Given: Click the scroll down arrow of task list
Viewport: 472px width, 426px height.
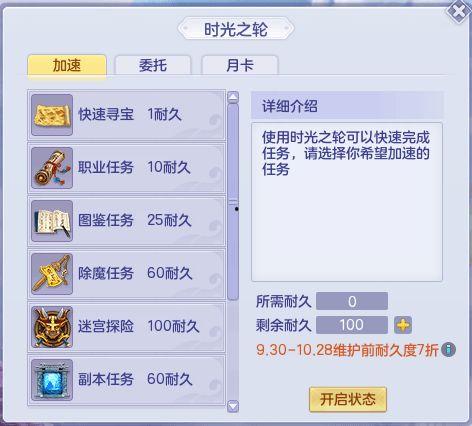Looking at the screenshot, I should (x=233, y=406).
